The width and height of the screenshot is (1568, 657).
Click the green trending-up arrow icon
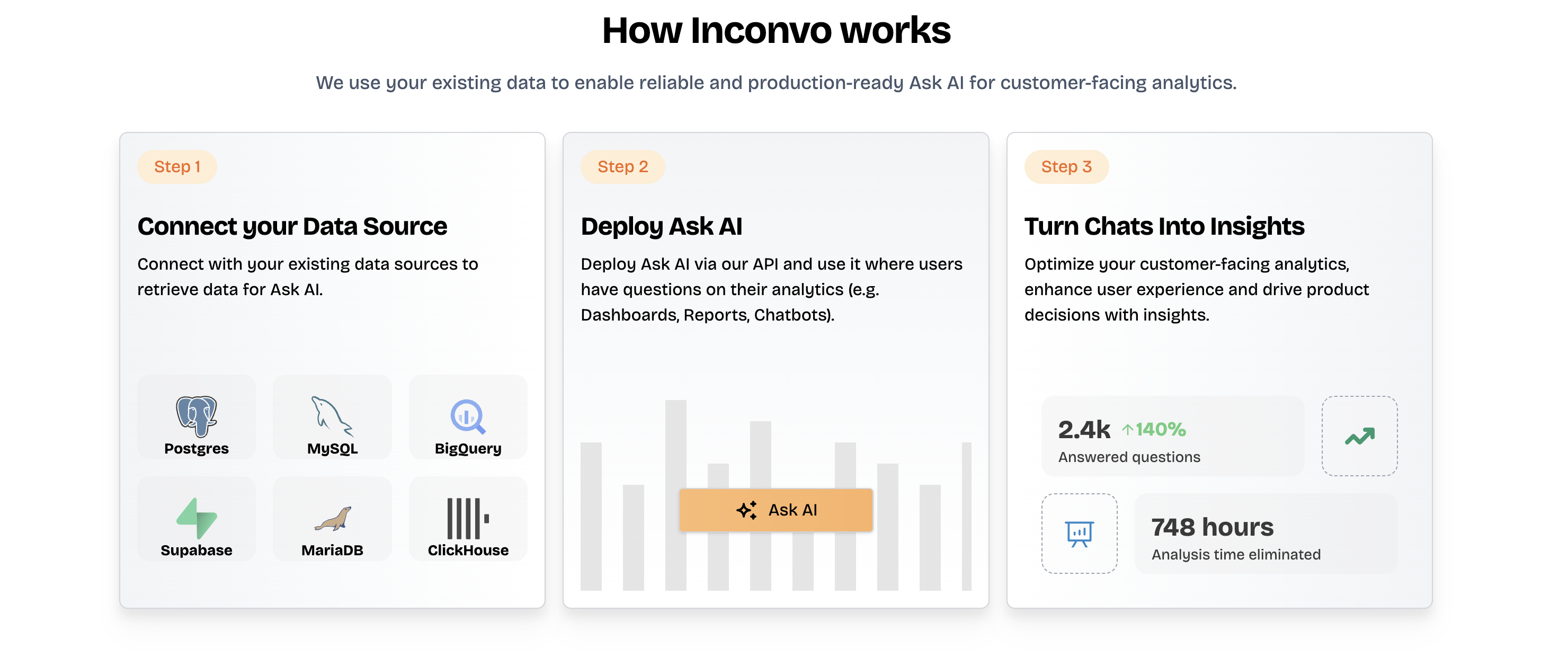(x=1359, y=436)
